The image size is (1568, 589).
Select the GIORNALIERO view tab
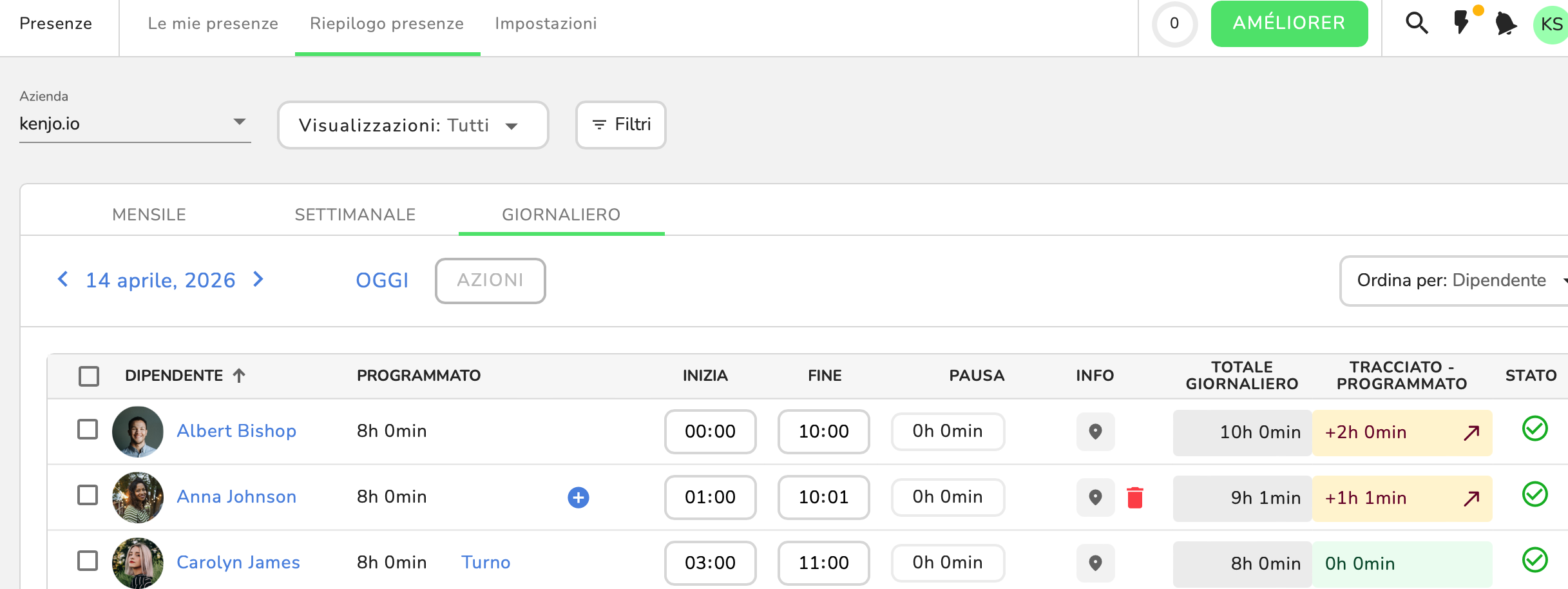click(561, 215)
